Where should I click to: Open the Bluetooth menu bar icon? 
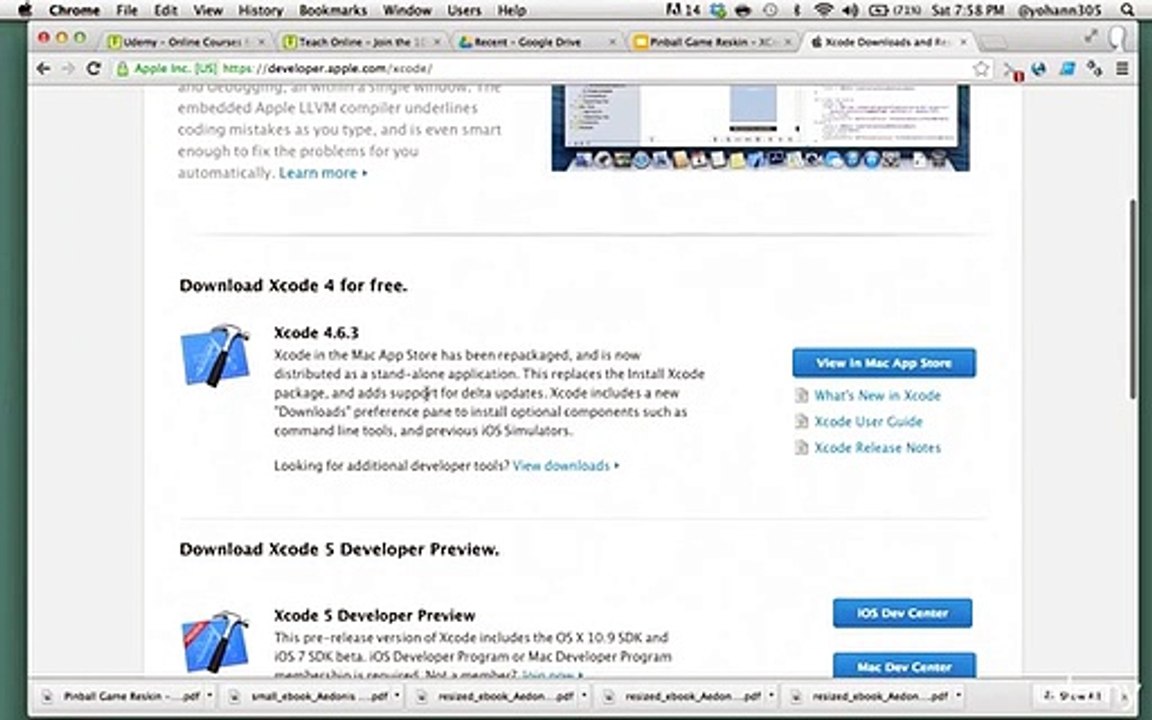pos(797,10)
